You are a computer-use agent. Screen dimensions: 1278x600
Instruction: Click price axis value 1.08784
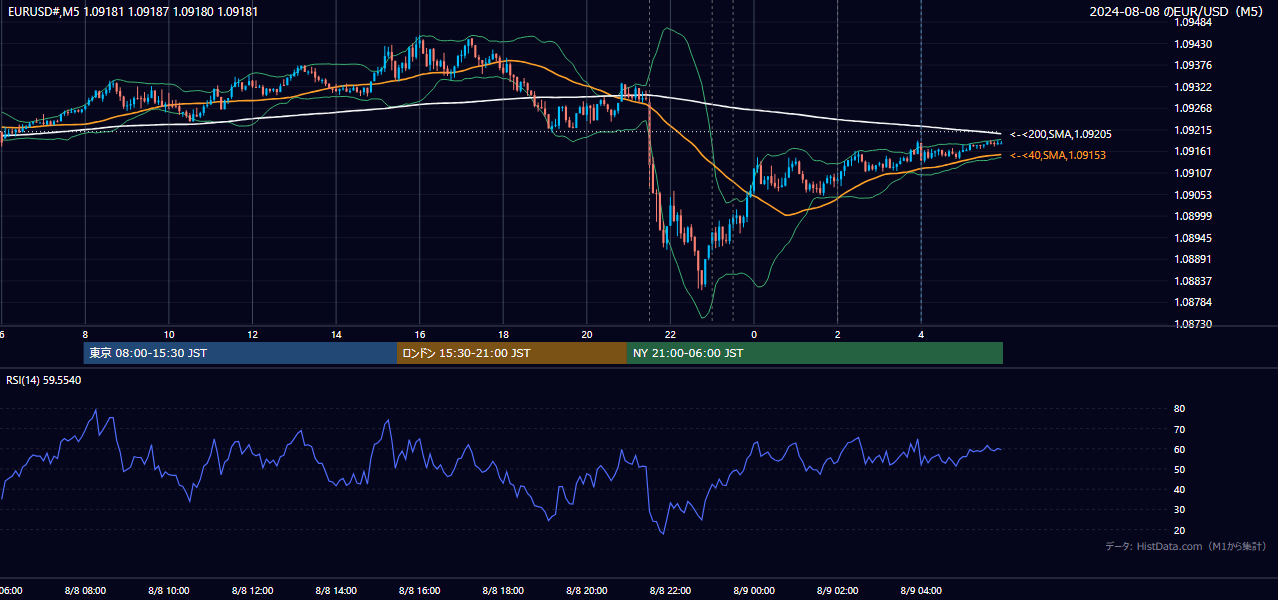(x=1192, y=302)
